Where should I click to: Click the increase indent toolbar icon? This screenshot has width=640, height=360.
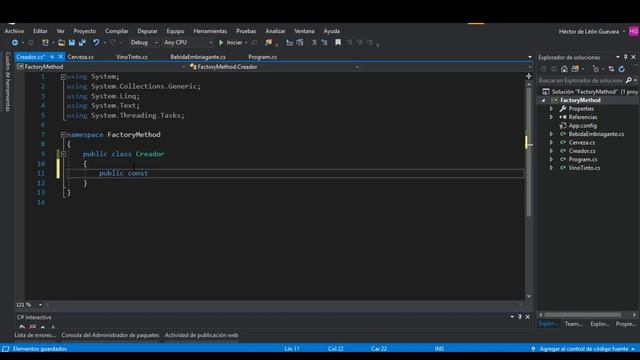click(x=300, y=42)
